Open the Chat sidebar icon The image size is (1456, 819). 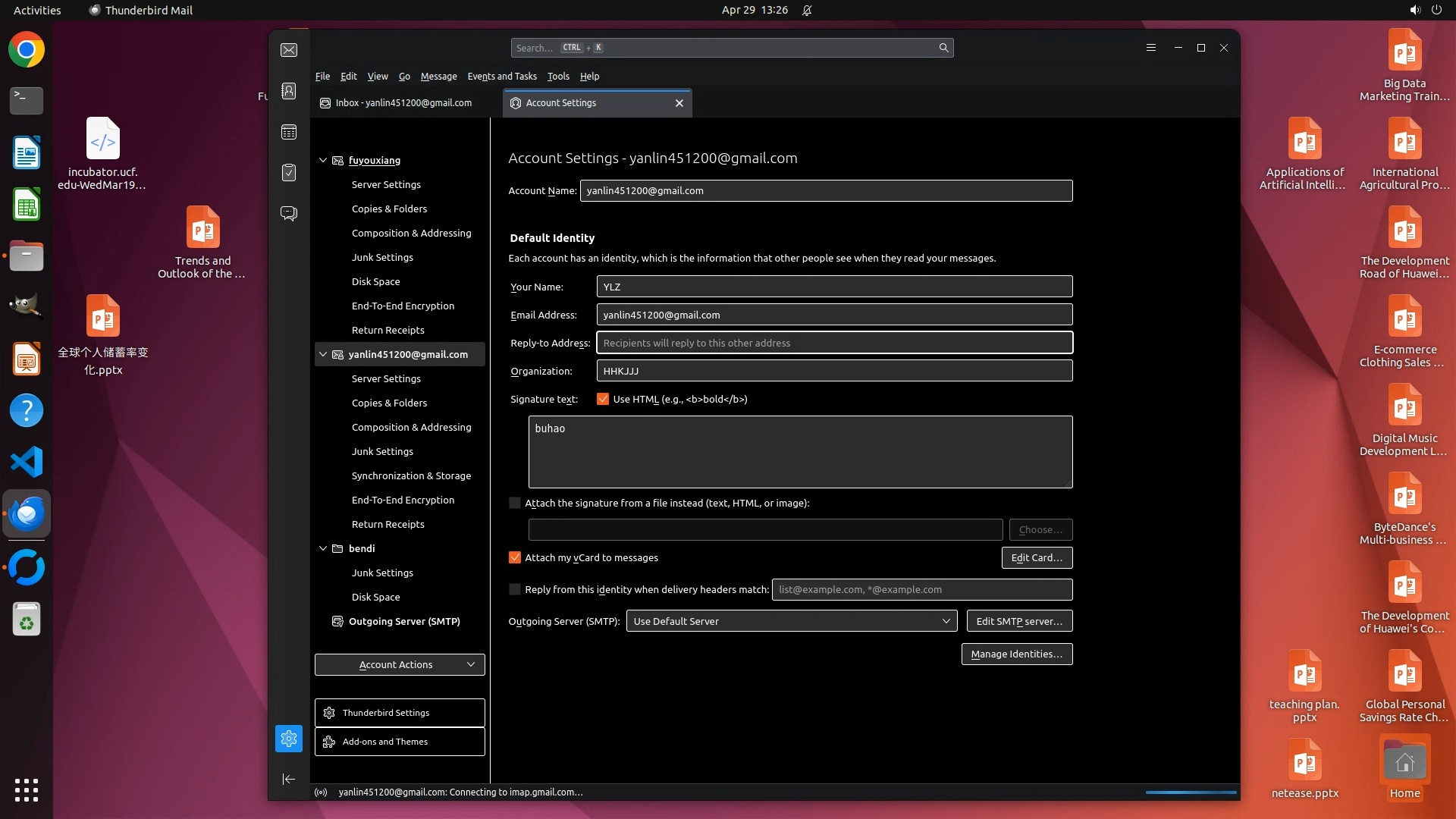pos(289,213)
